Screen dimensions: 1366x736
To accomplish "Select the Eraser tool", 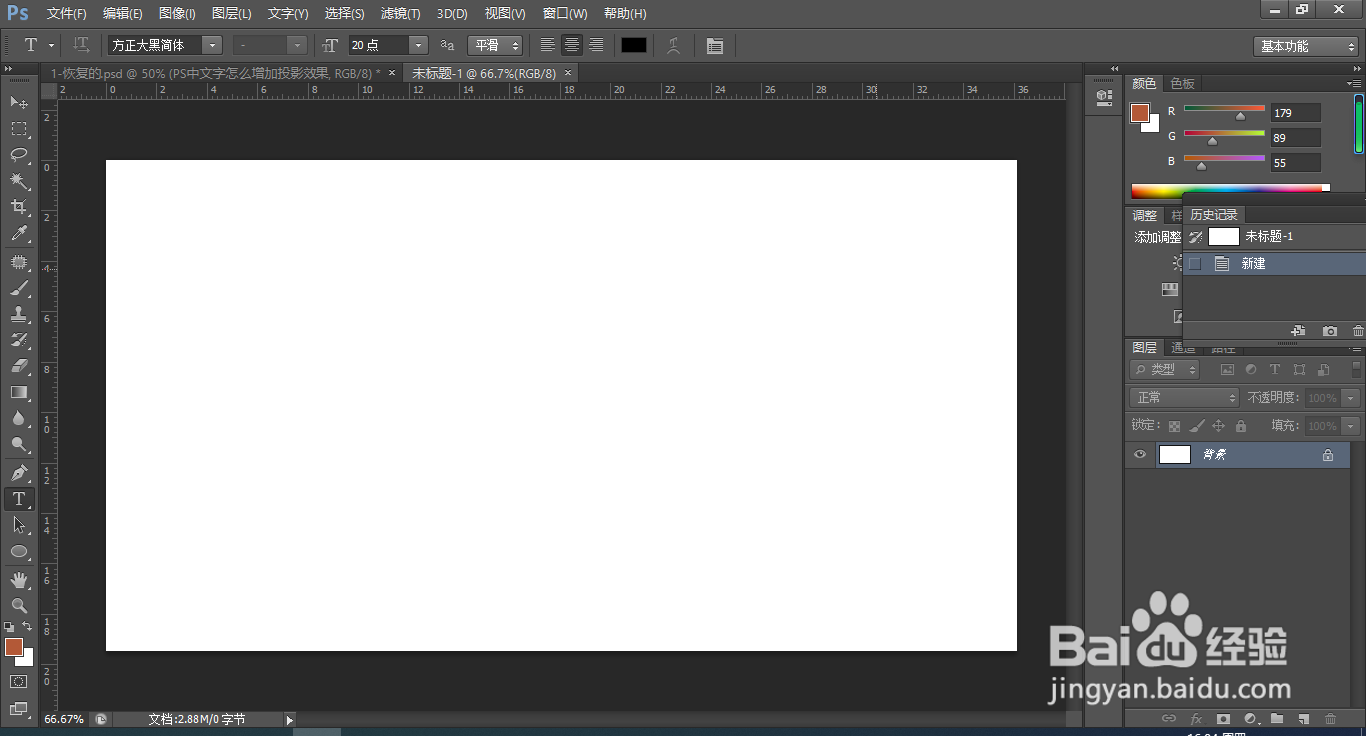I will pos(19,366).
